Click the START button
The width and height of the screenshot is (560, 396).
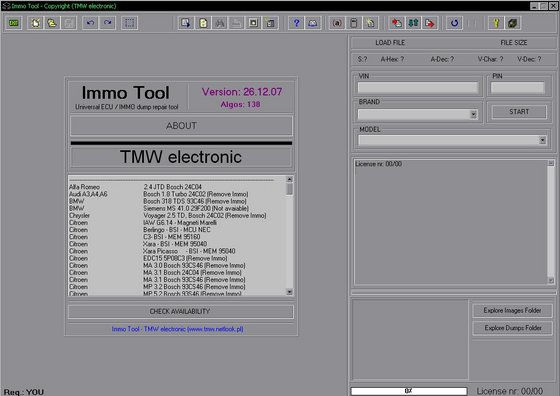519,112
